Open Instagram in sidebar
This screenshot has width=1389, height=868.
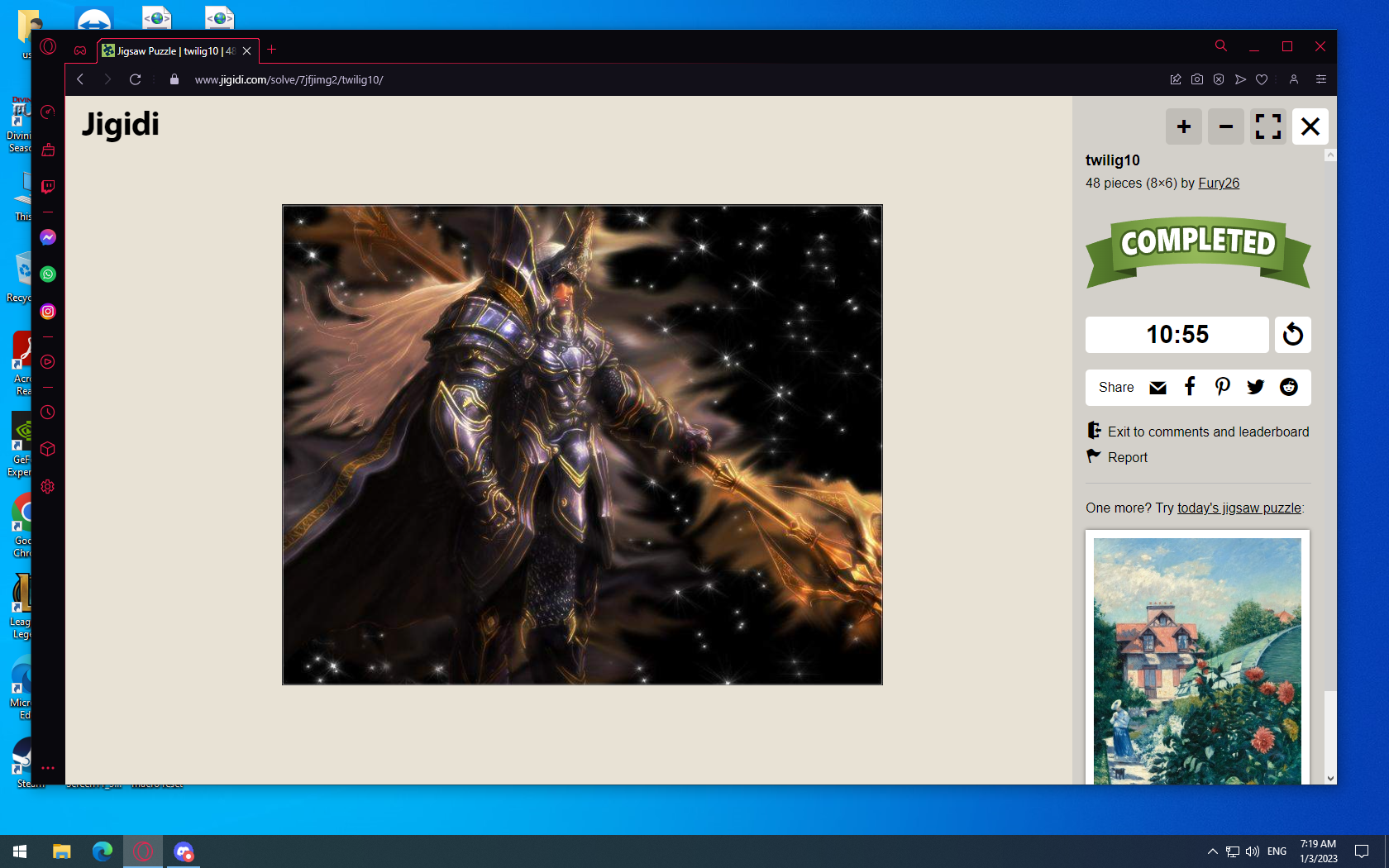tap(48, 312)
